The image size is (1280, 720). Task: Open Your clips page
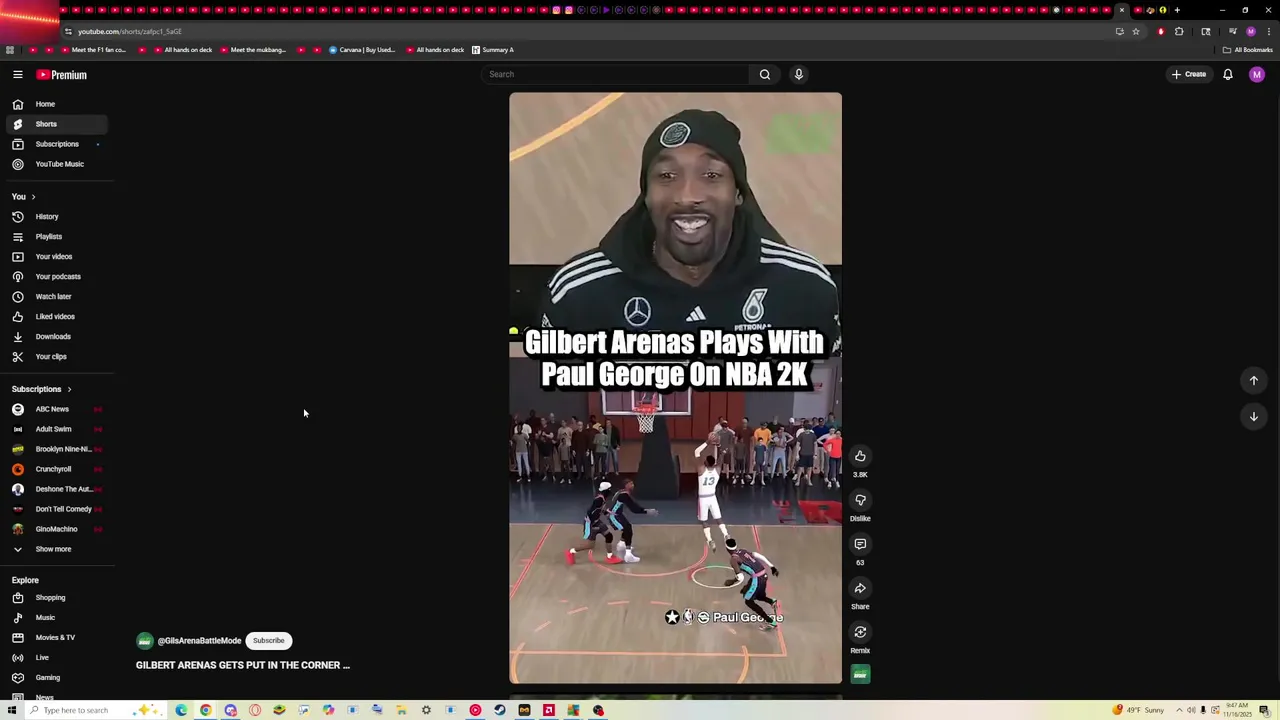click(x=56, y=357)
